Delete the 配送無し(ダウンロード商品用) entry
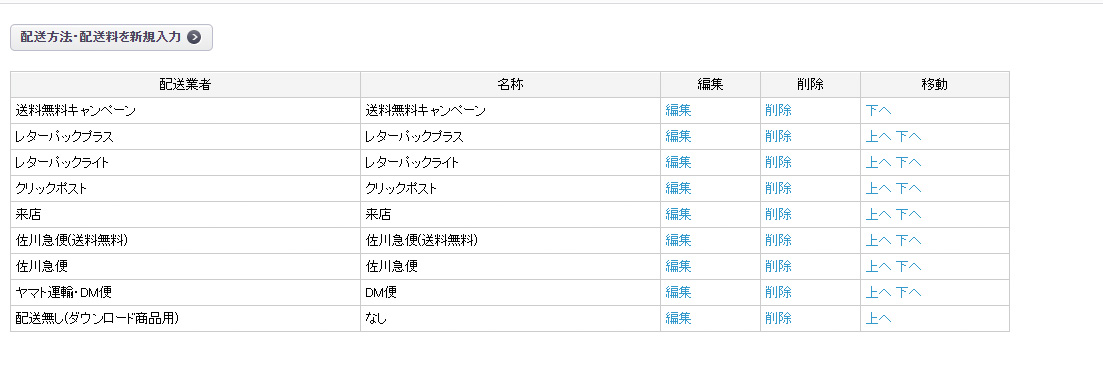Image resolution: width=1103 pixels, height=383 pixels. click(778, 318)
